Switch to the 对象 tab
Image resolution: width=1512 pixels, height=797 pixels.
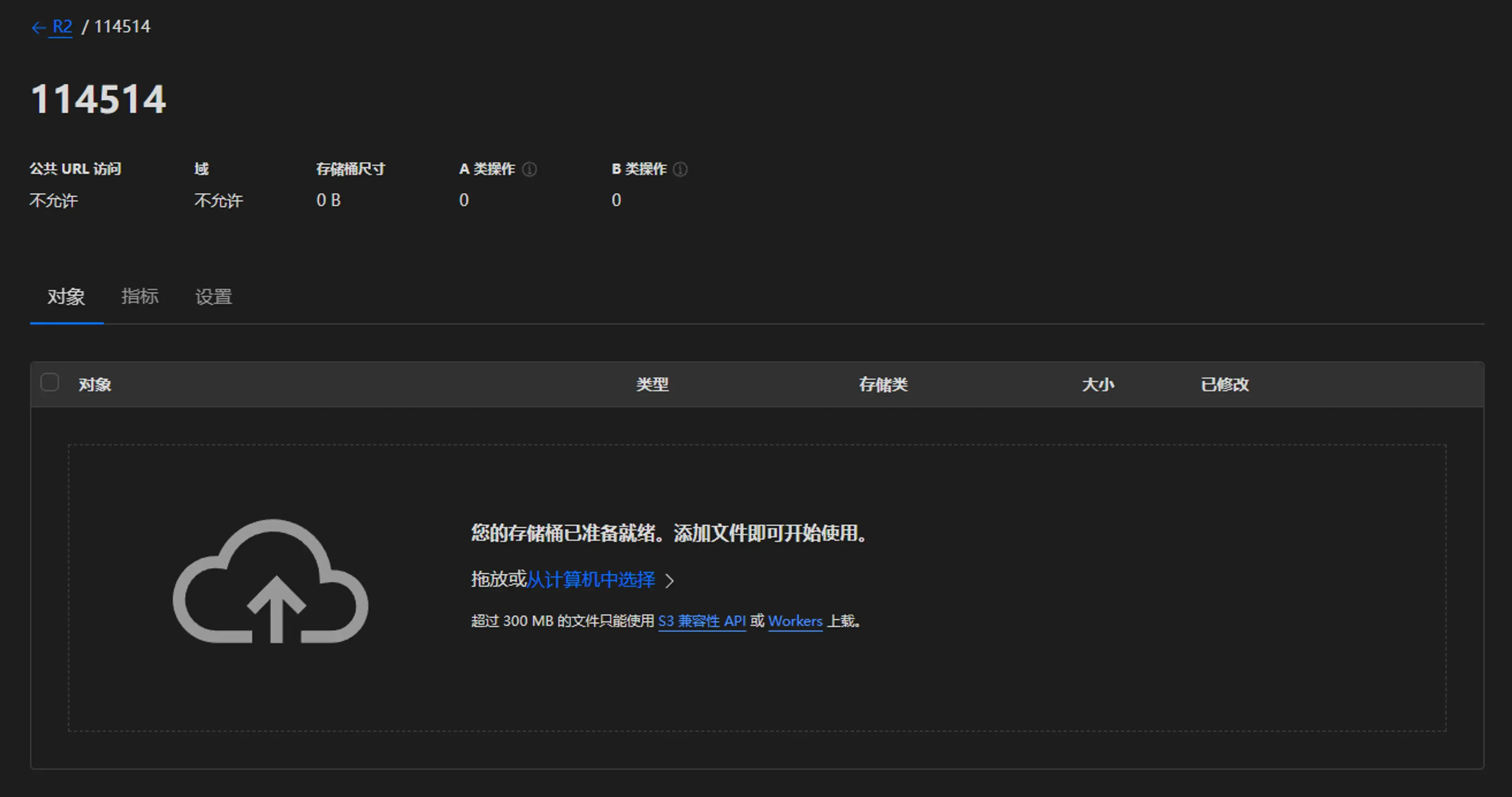pyautogui.click(x=66, y=297)
